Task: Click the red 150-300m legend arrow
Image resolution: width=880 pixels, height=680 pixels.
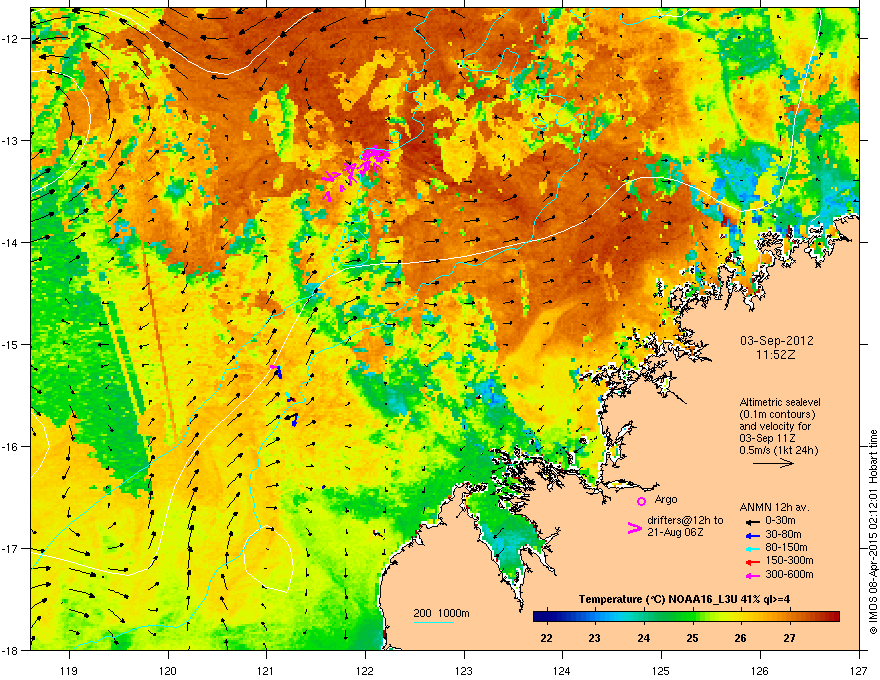Action: click(x=752, y=562)
